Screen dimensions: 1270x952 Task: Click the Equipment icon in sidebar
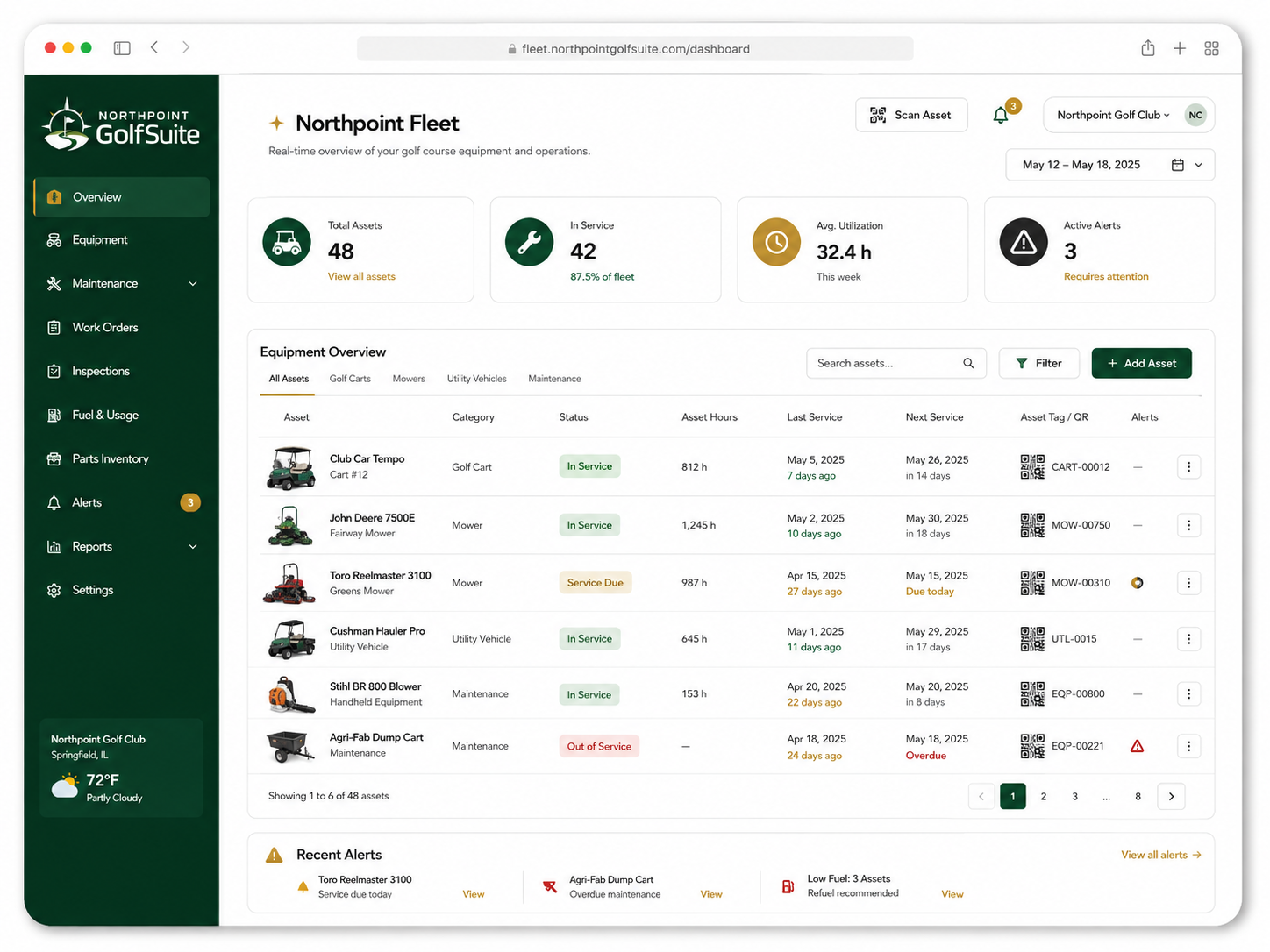click(54, 240)
